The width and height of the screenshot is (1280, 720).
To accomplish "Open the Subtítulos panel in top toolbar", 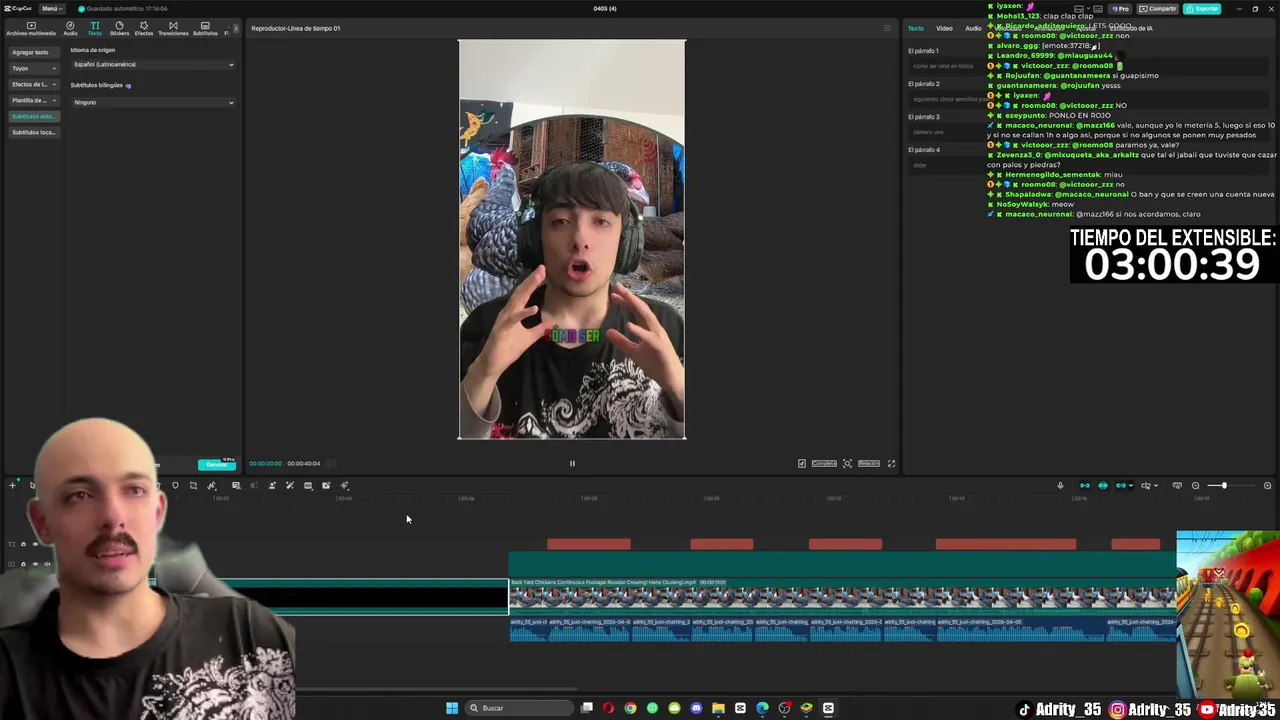I will tap(205, 28).
